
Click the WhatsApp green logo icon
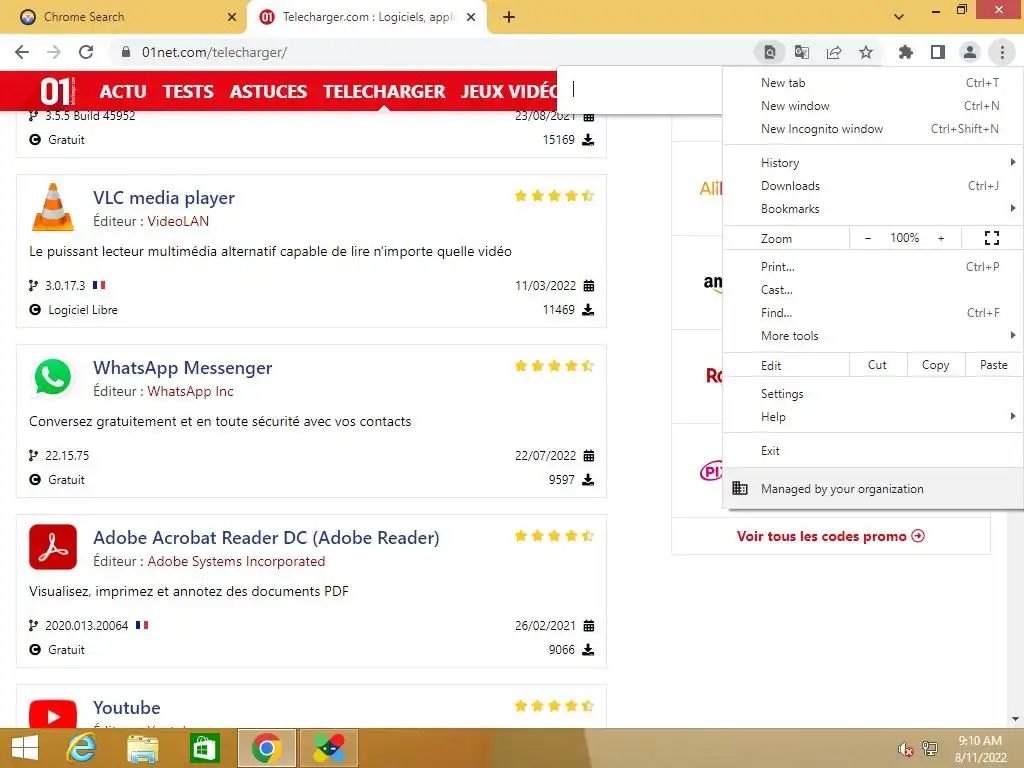53,377
